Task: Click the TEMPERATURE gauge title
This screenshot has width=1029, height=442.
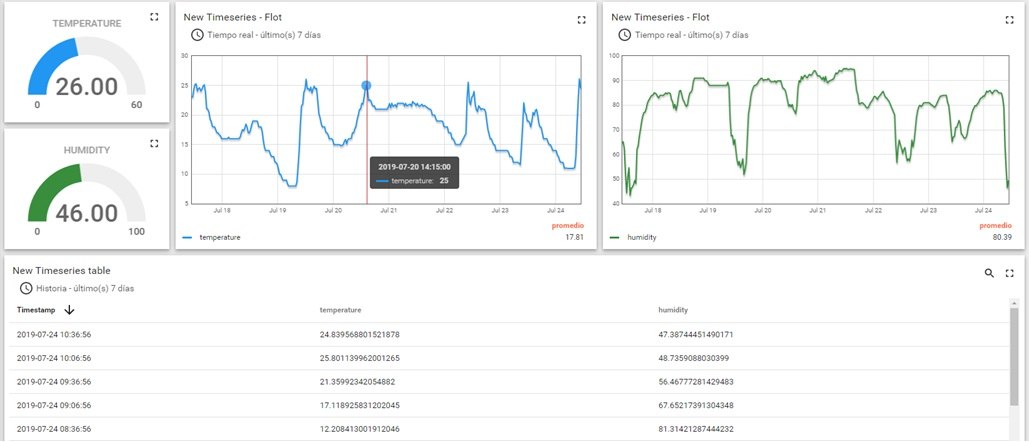Action: (x=87, y=23)
